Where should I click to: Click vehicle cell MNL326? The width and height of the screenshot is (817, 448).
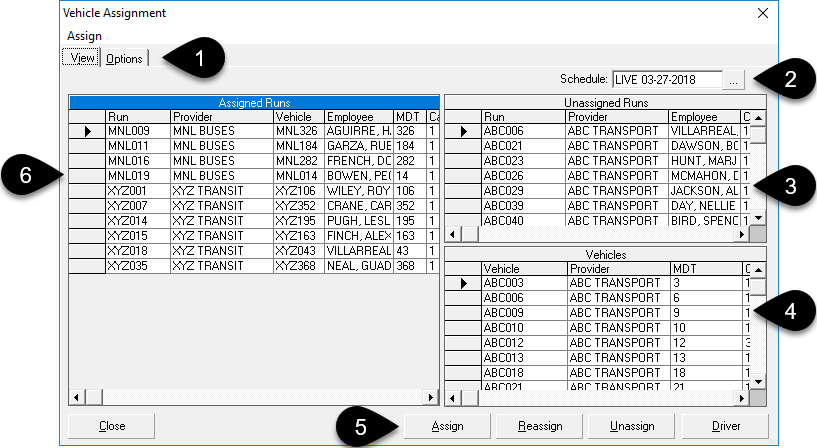tap(299, 131)
